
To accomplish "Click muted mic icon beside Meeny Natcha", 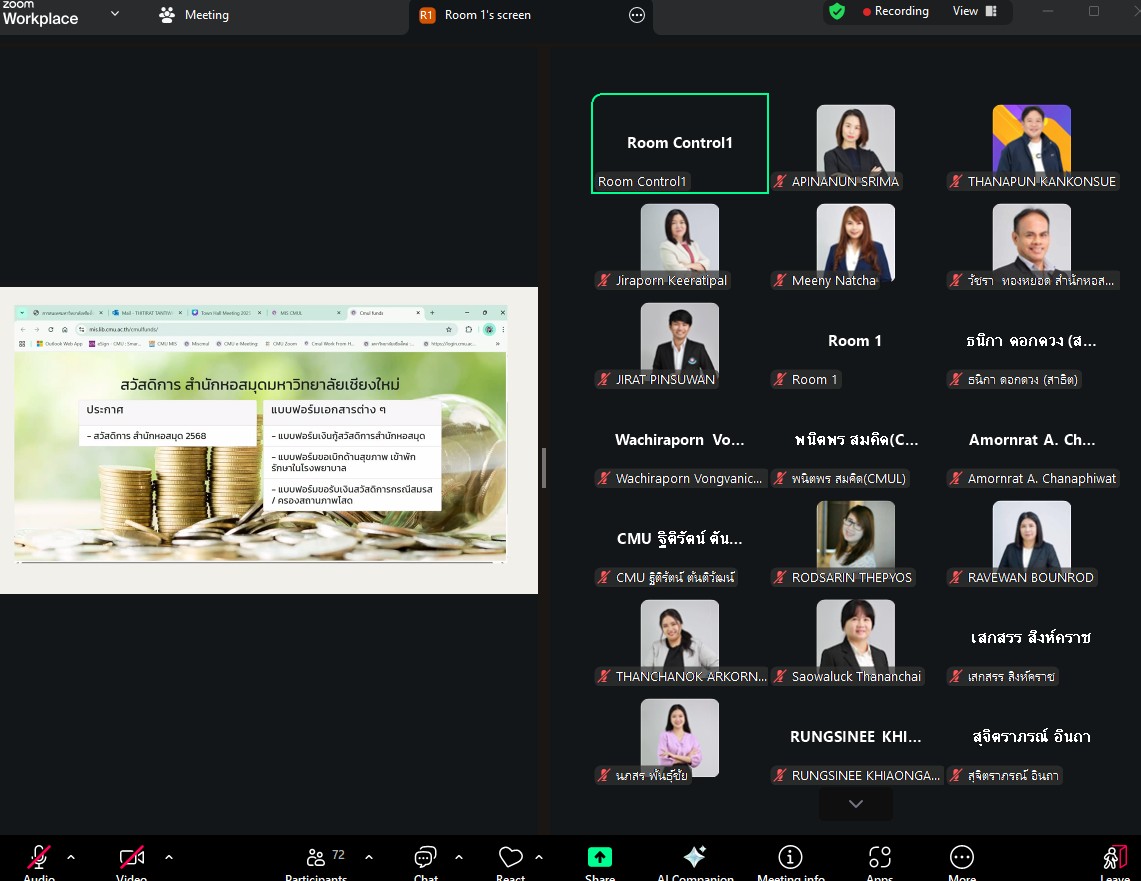I will [x=780, y=280].
